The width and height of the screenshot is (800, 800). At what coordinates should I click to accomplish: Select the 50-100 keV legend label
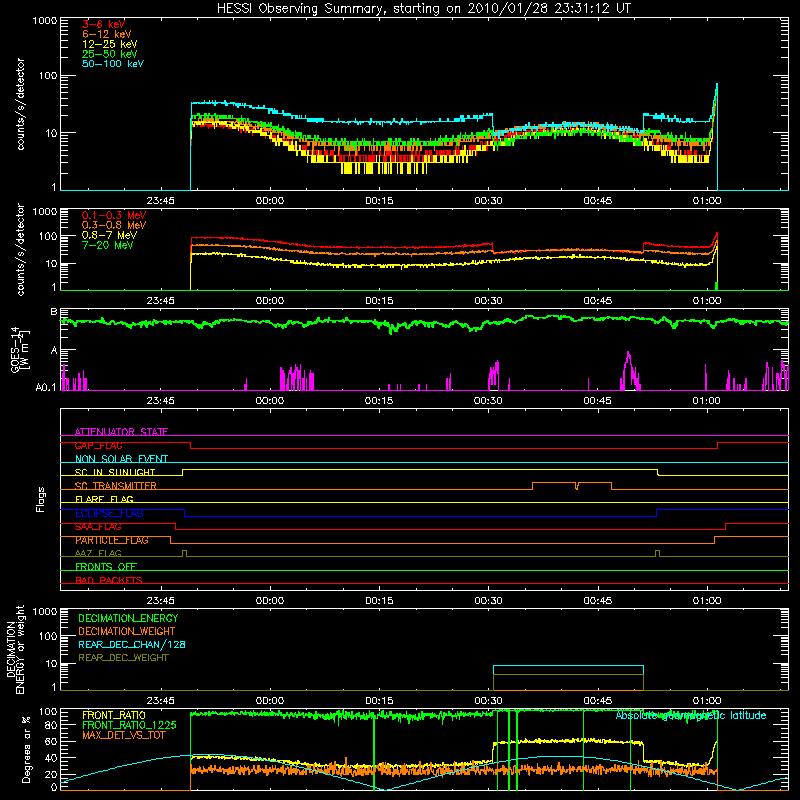[x=113, y=64]
